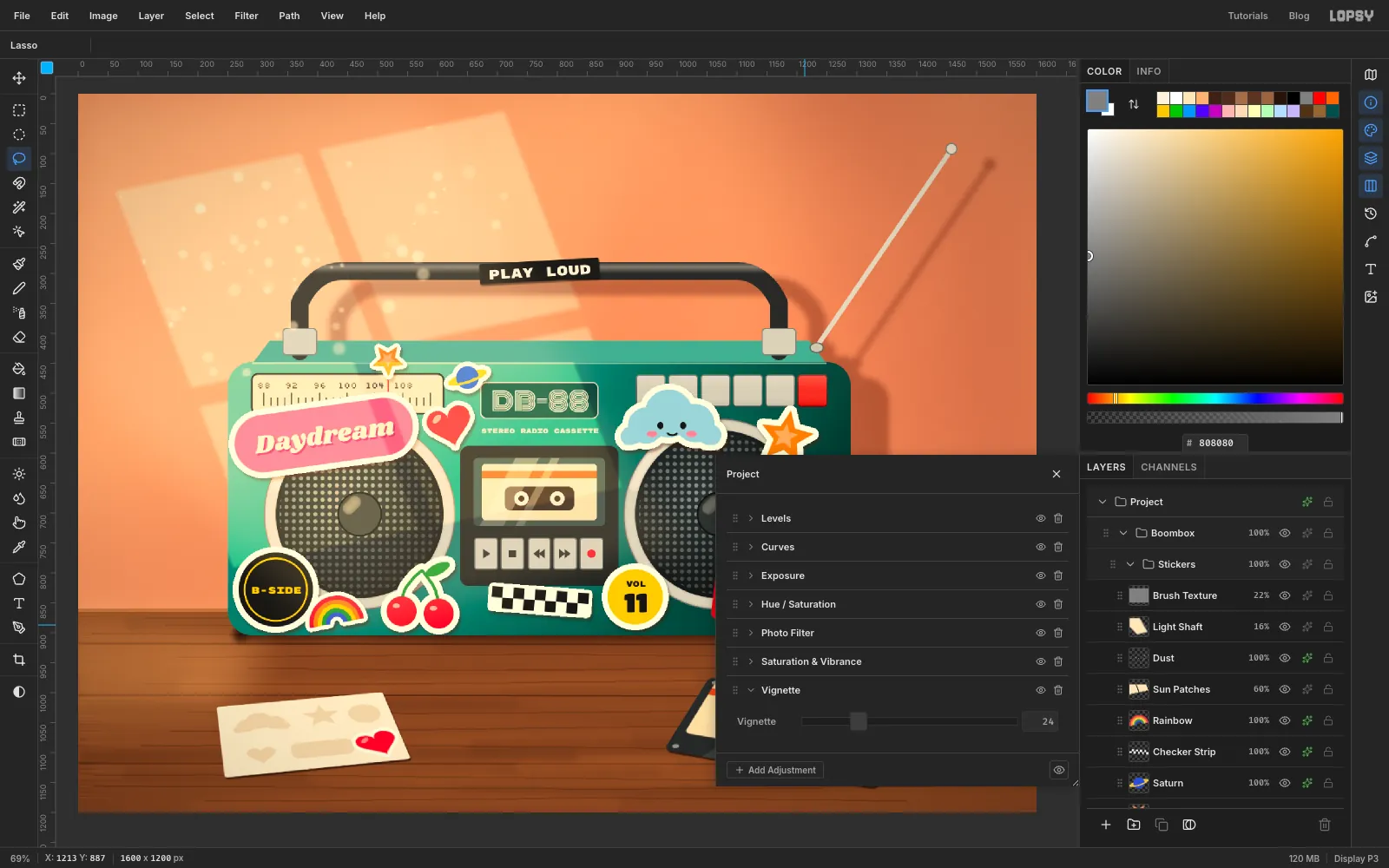Select the Text tool in left toolbar
The image size is (1389, 868).
click(x=19, y=603)
